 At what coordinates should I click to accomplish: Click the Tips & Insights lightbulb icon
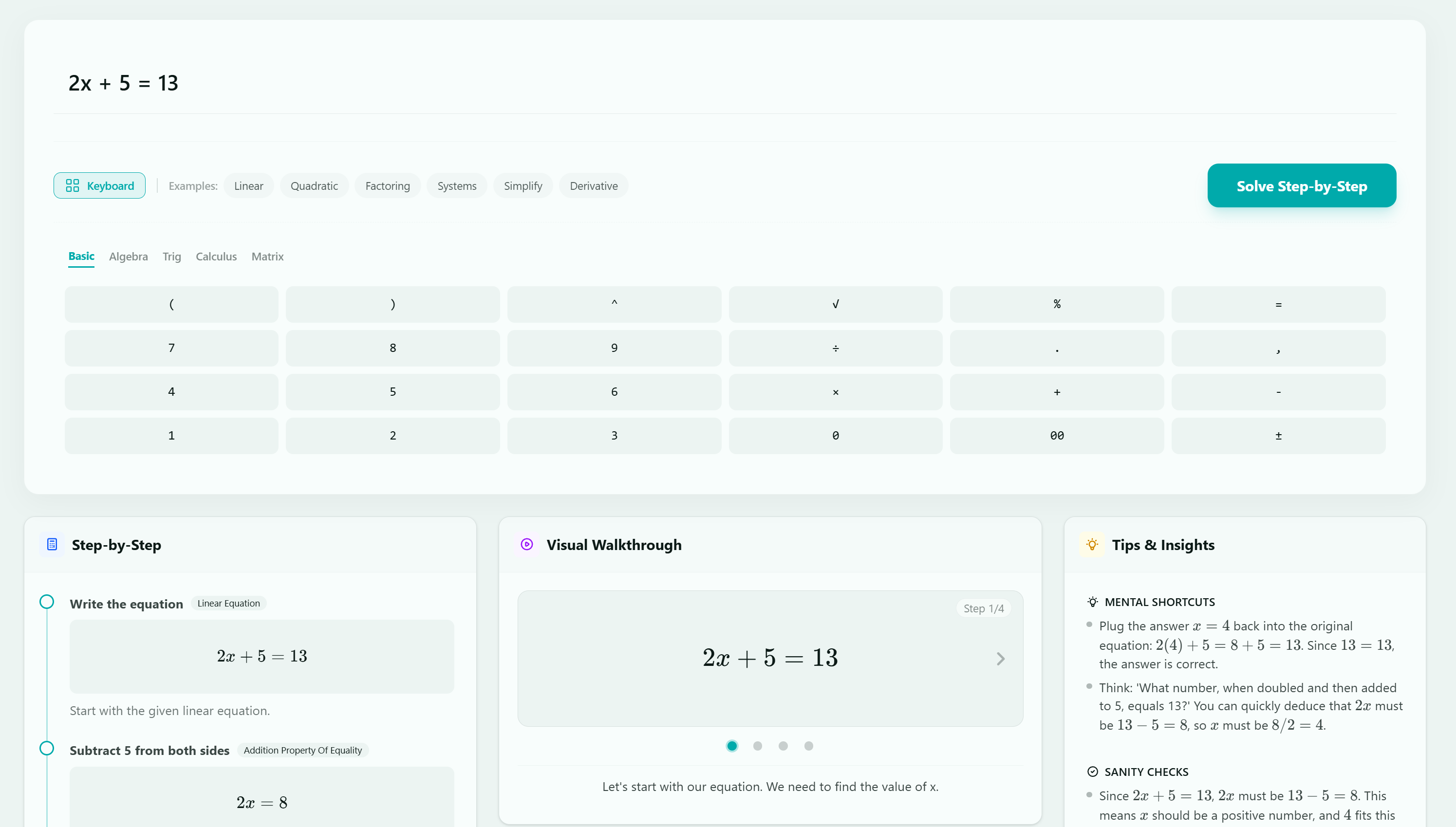click(1091, 544)
